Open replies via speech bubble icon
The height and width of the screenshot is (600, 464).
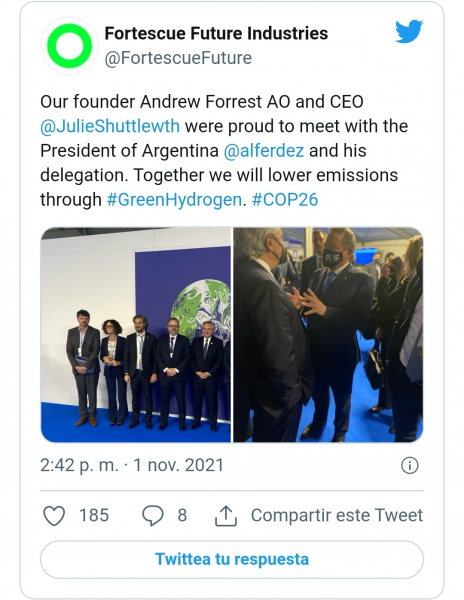[153, 515]
